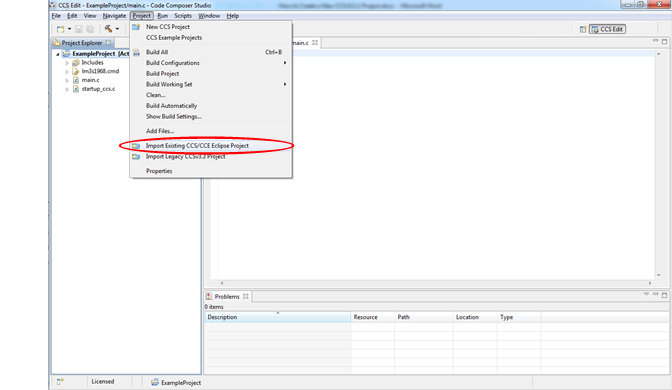Close the main.c editor tab
Viewport: 672px width, 390px height.
pyautogui.click(x=315, y=42)
